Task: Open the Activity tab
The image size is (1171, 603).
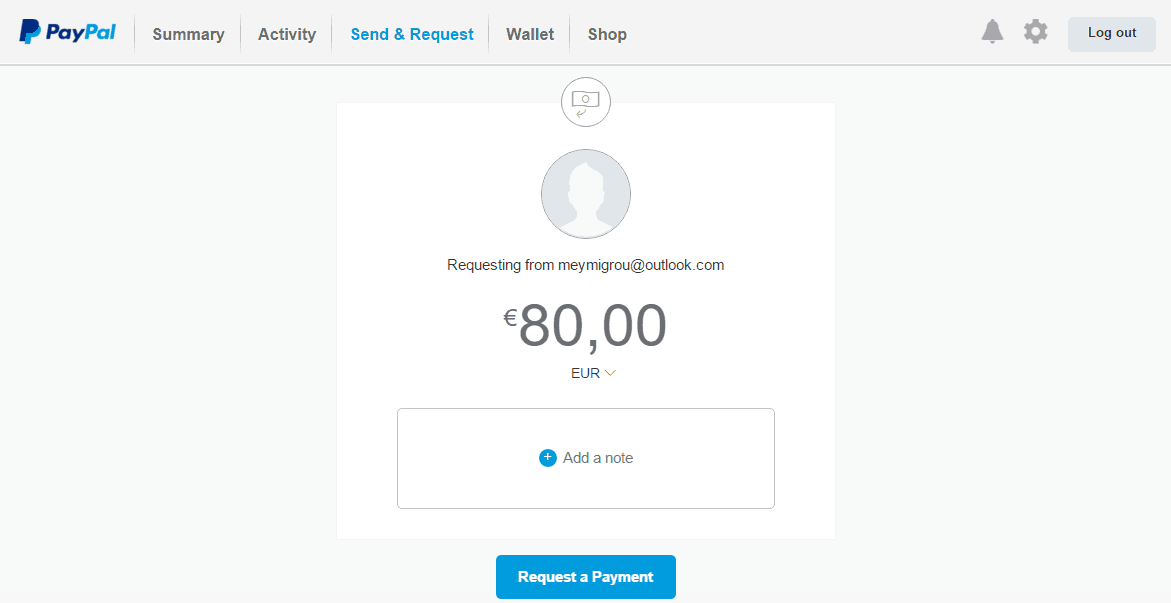Action: coord(287,34)
